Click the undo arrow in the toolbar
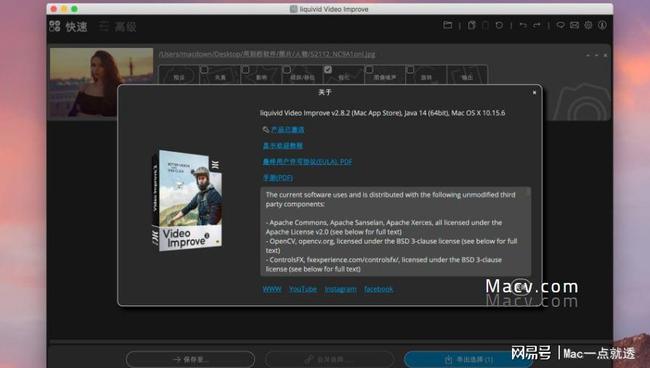This screenshot has width=650, height=368. click(x=523, y=25)
